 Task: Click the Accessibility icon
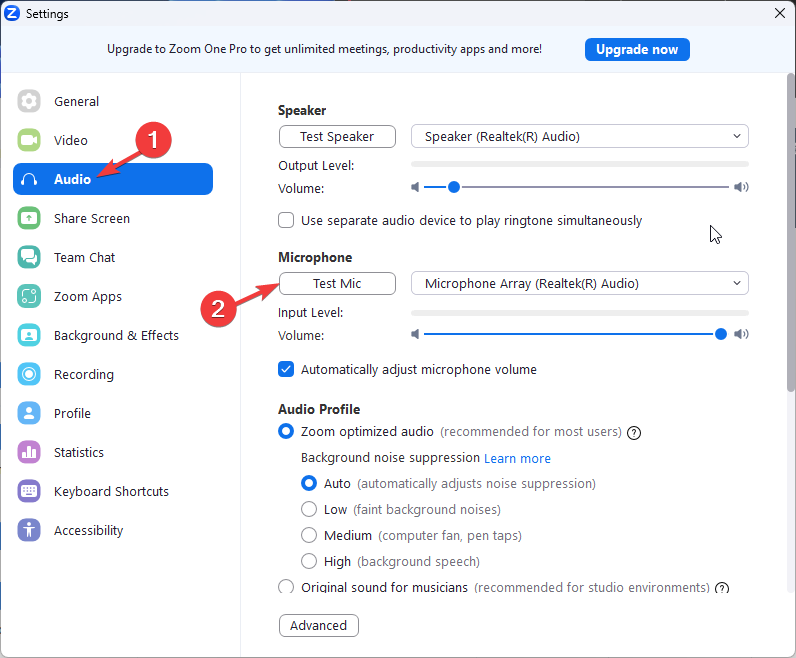(29, 531)
